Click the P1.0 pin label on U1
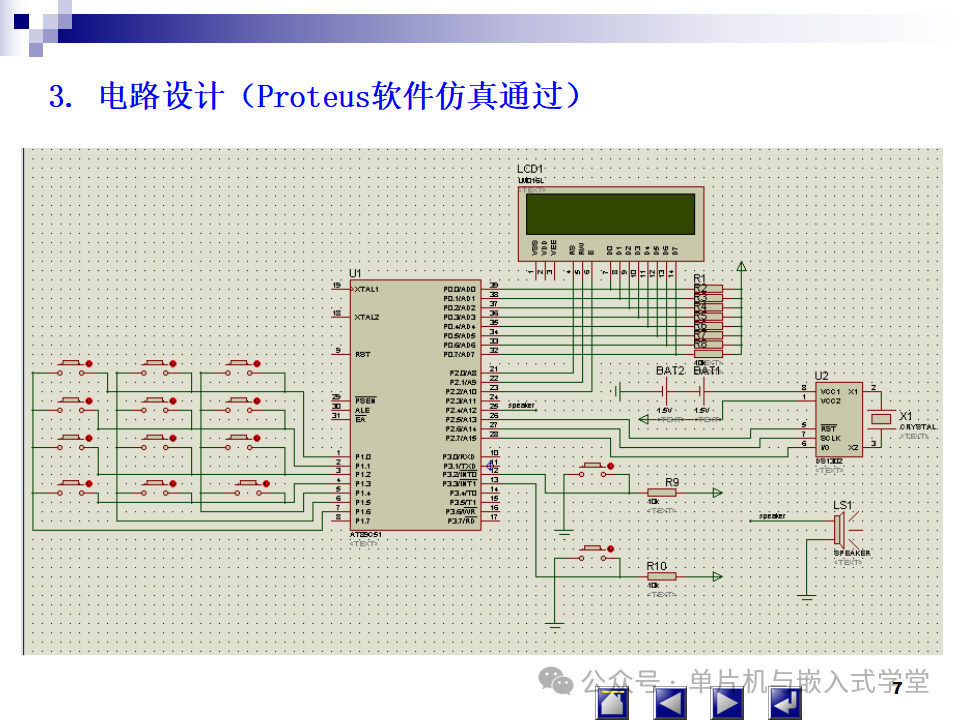The width and height of the screenshot is (960, 720). pyautogui.click(x=363, y=457)
